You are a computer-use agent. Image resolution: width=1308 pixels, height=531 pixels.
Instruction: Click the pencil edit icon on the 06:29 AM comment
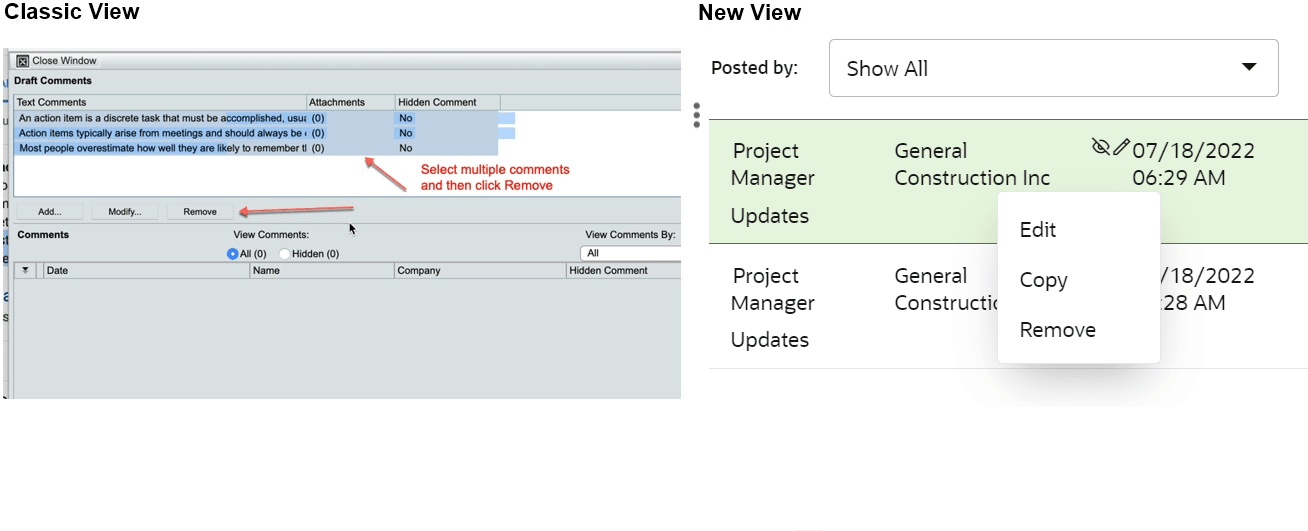point(1121,147)
